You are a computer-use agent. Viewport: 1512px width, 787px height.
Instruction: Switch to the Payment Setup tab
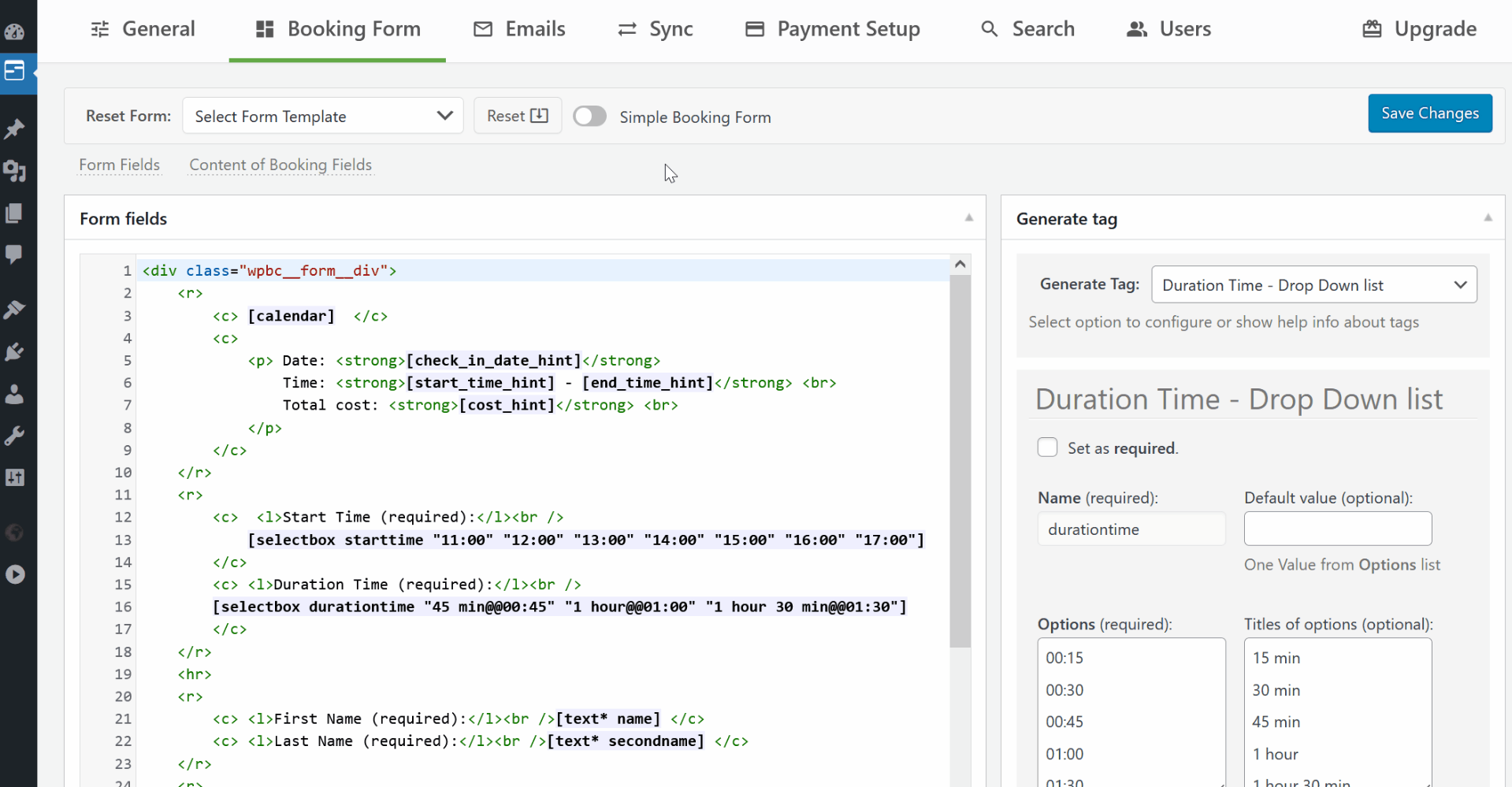pyautogui.click(x=833, y=29)
